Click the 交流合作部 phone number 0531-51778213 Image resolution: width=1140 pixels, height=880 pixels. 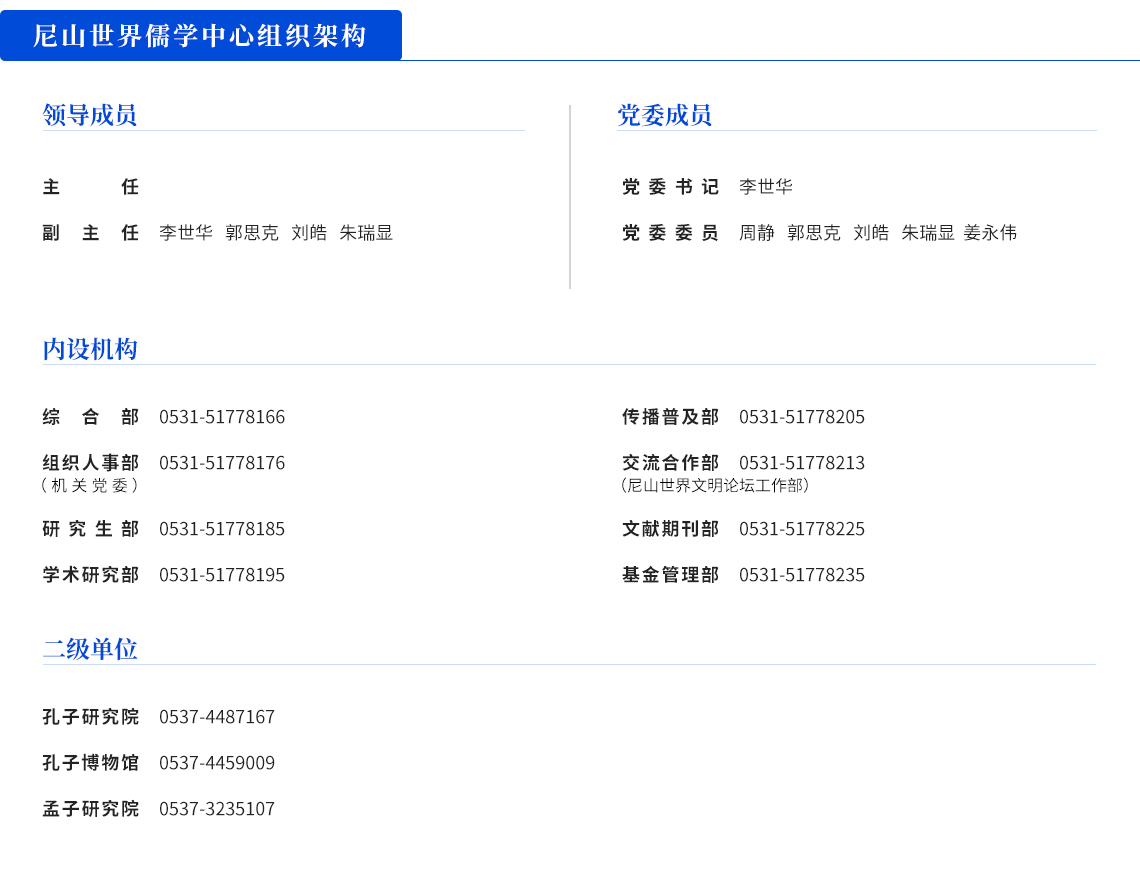tap(802, 463)
